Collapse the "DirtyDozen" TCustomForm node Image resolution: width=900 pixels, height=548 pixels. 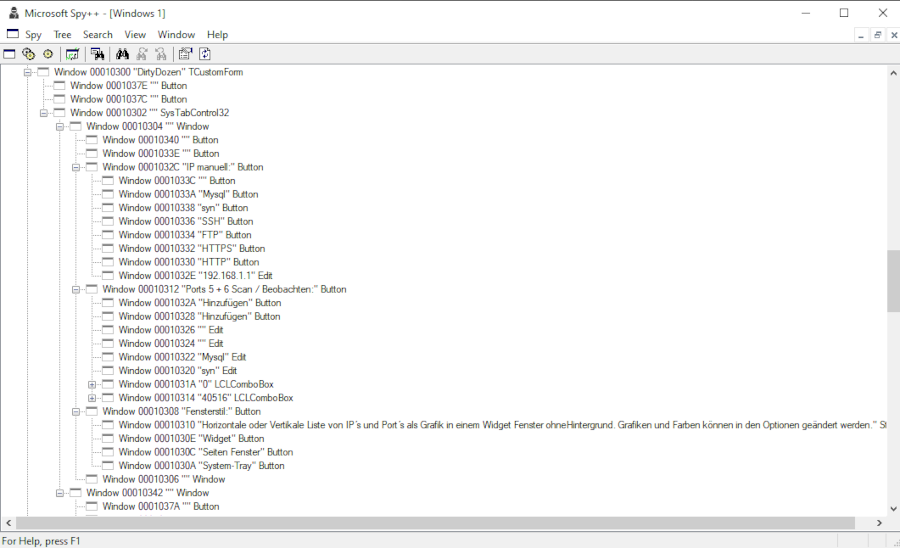point(27,72)
